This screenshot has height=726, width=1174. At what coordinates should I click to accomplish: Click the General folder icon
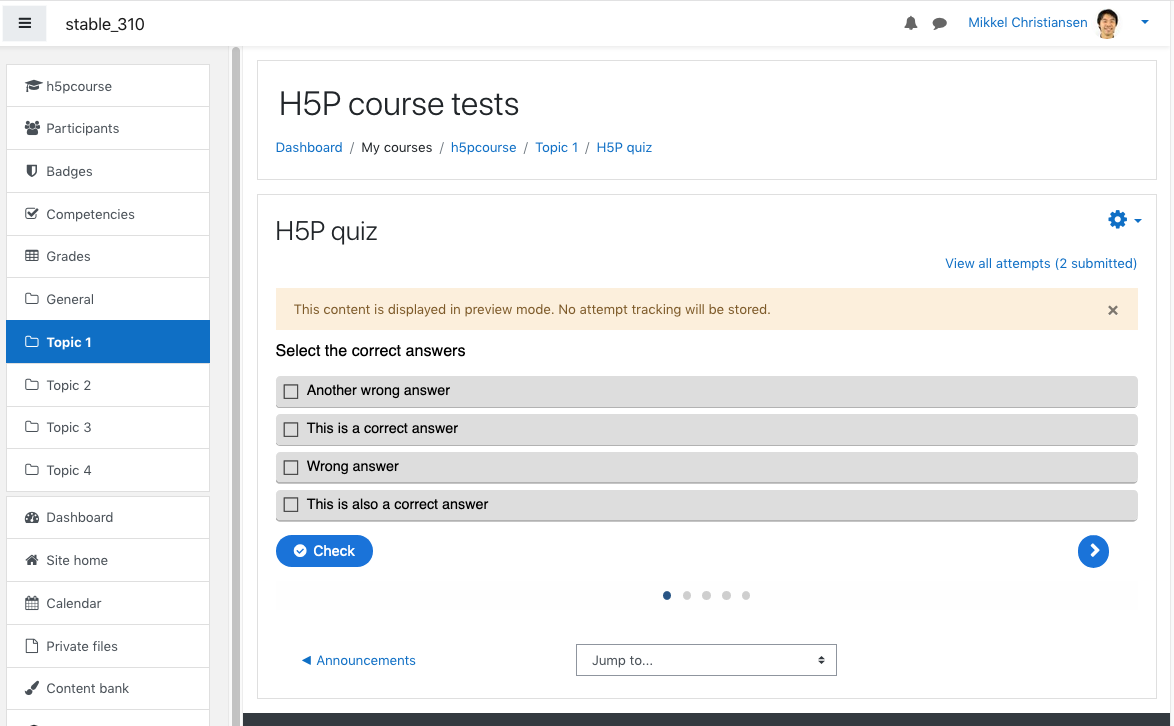31,299
